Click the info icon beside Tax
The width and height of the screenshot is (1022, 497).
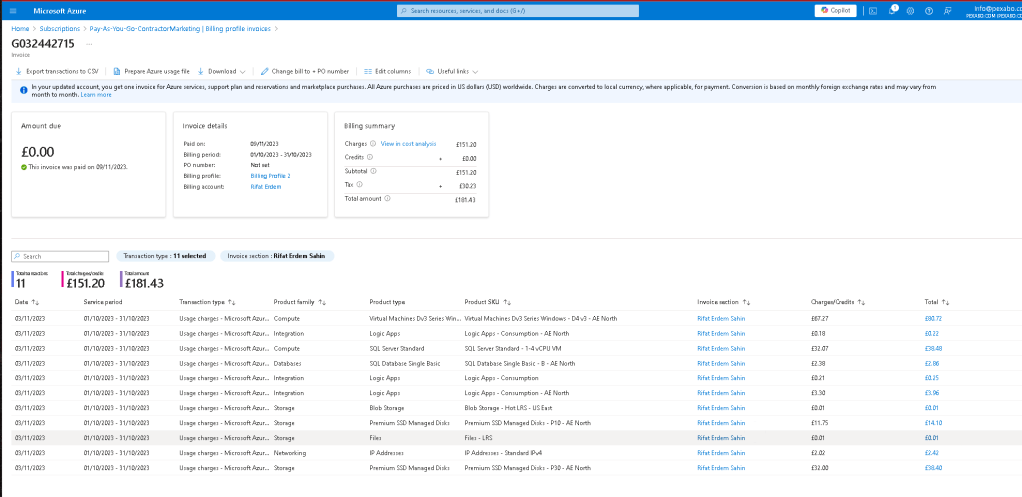click(x=360, y=185)
